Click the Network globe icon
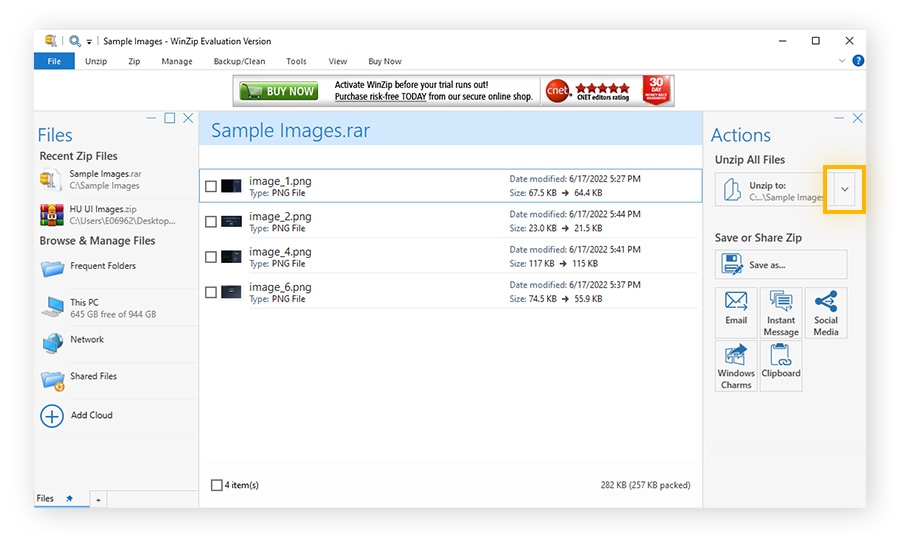900x543 pixels. click(x=53, y=343)
